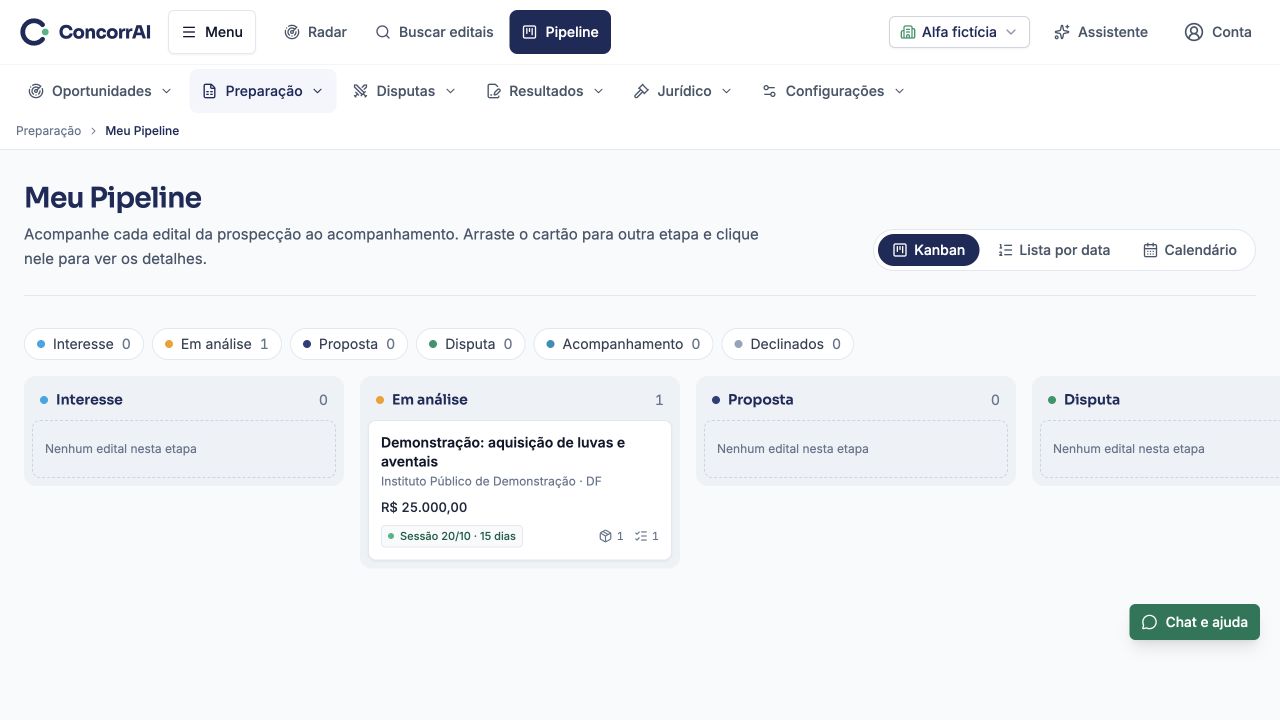This screenshot has width=1280, height=720.
Task: Expand the Jurídico menu
Action: [683, 91]
